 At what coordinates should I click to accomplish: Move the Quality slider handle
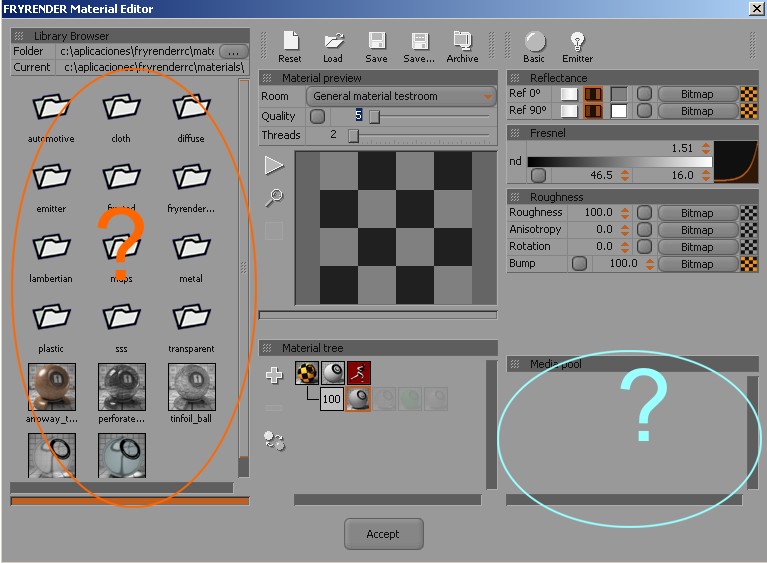pyautogui.click(x=374, y=116)
